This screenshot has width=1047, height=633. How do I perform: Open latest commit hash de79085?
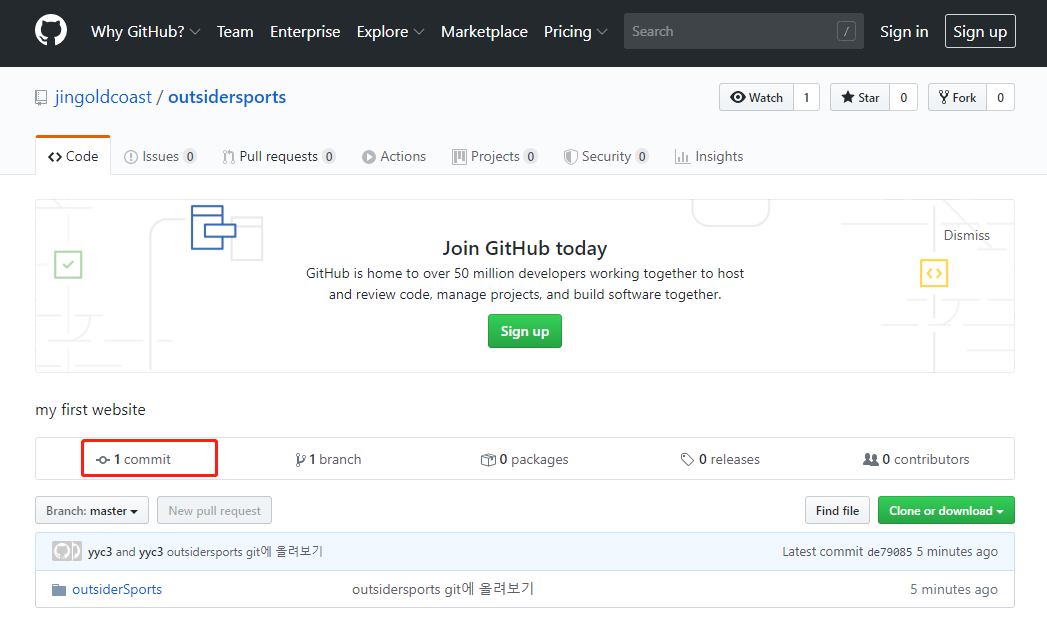click(889, 552)
